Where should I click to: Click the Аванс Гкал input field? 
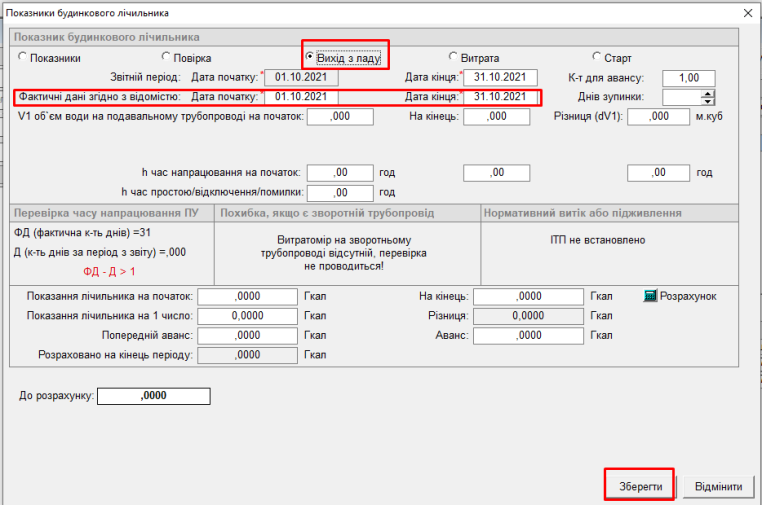point(527,336)
